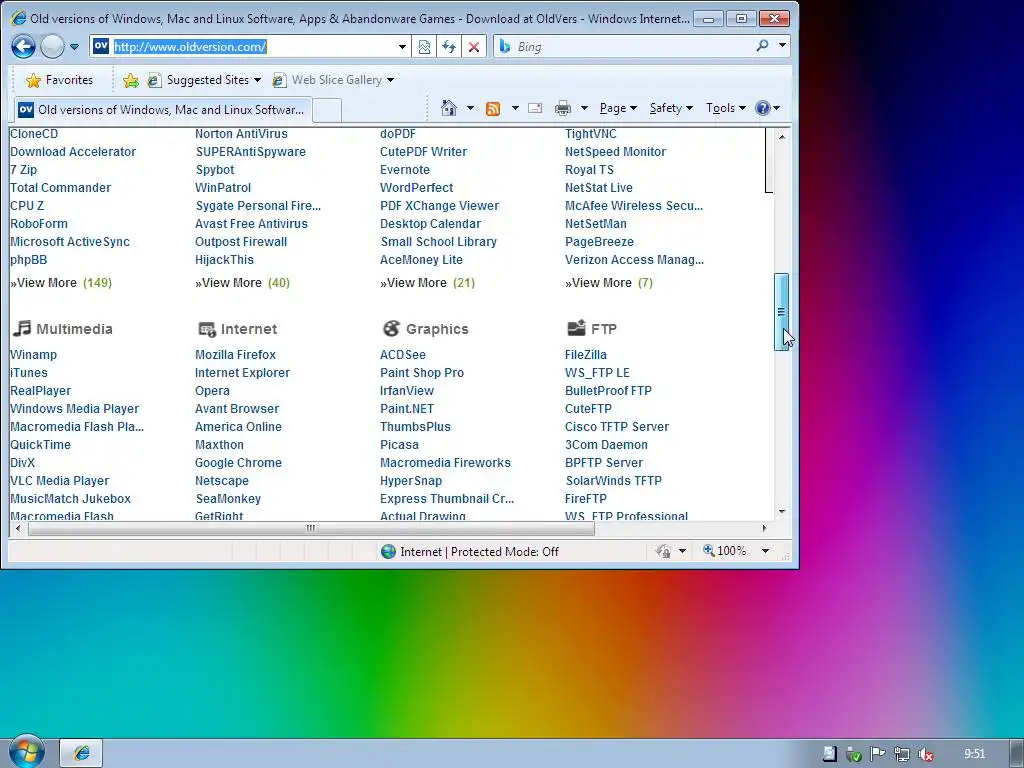Click the Compatibility View icon
This screenshot has height=768, width=1024.
tap(424, 47)
